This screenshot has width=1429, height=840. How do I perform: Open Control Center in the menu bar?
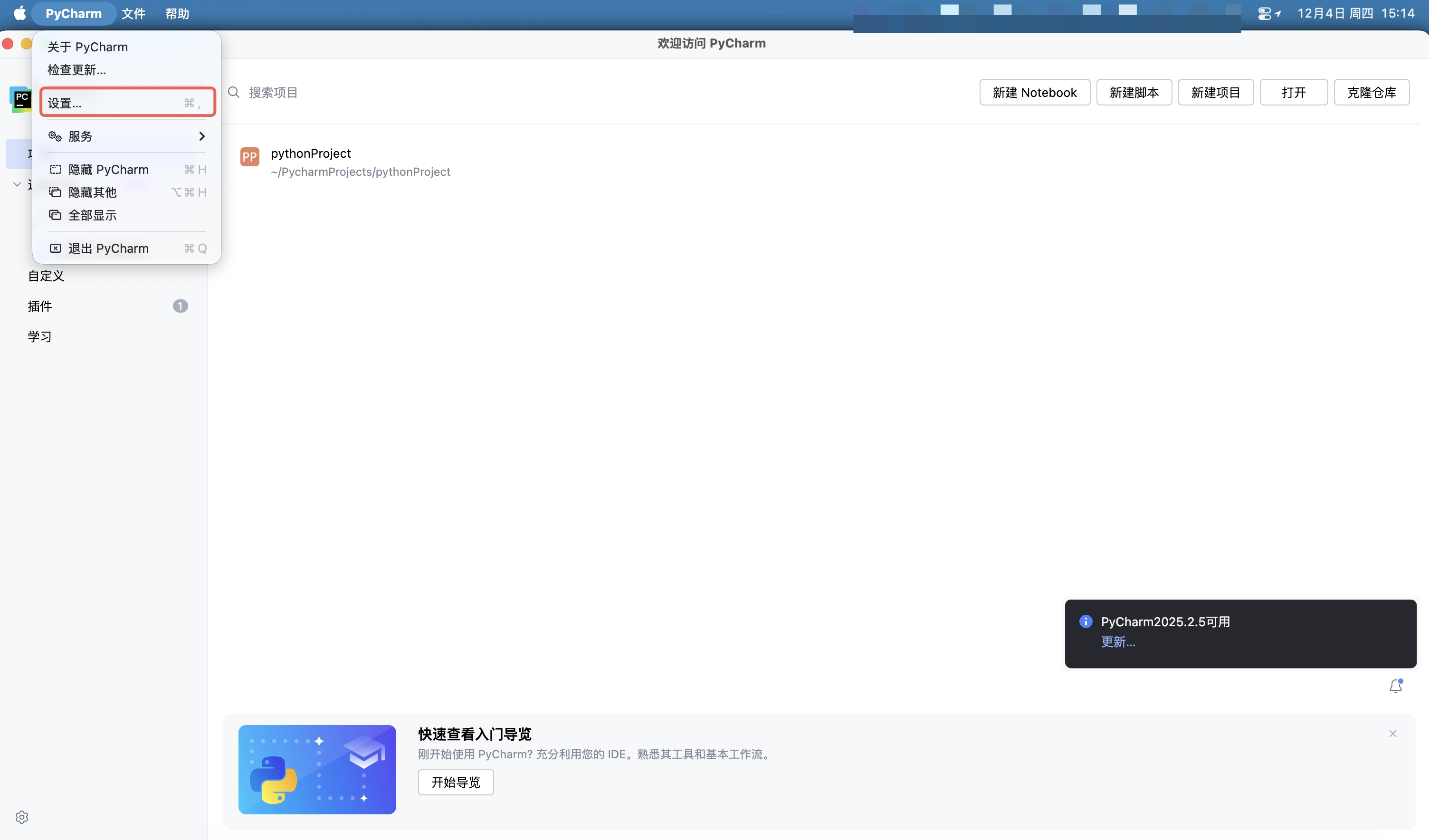pyautogui.click(x=1264, y=13)
